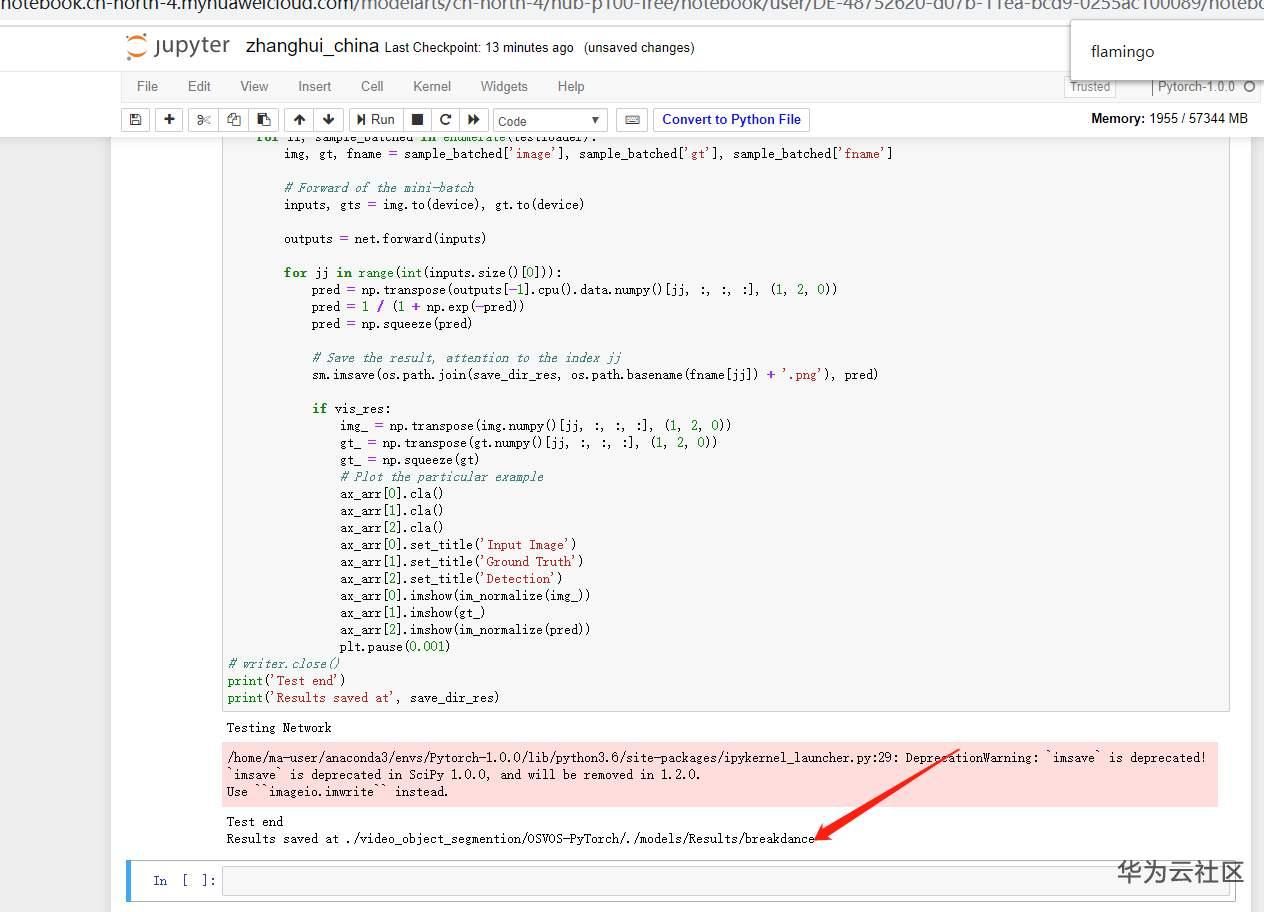1264x912 pixels.
Task: Open the Edit menu
Action: (x=199, y=86)
